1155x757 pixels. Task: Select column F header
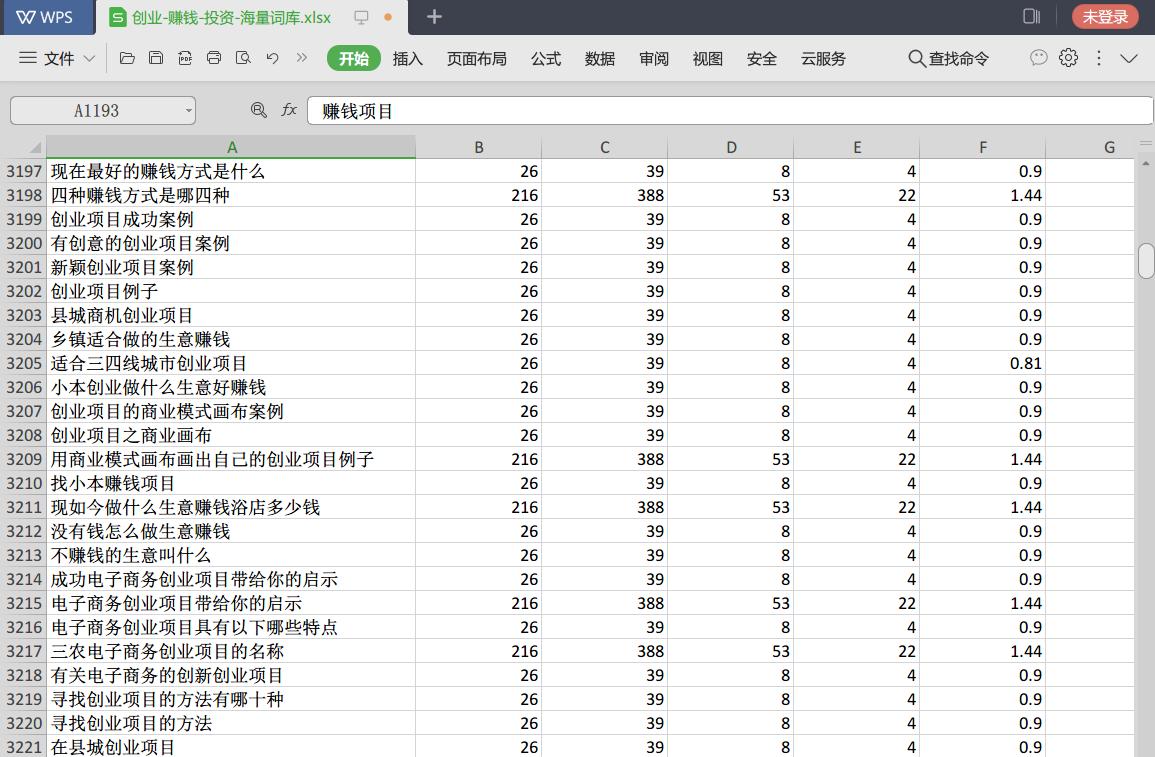pos(983,147)
